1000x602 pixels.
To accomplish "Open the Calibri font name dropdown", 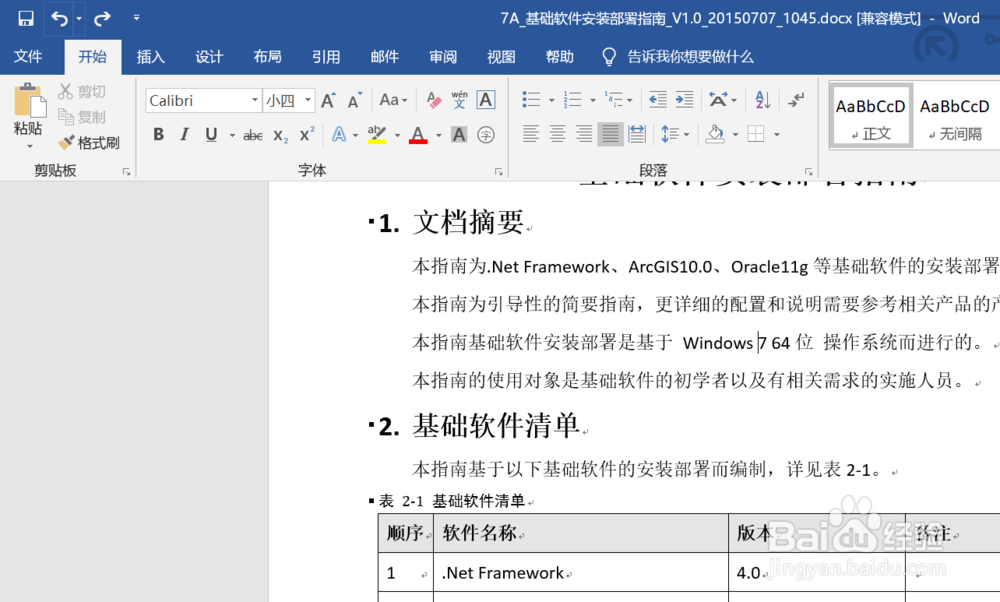I will pos(254,100).
